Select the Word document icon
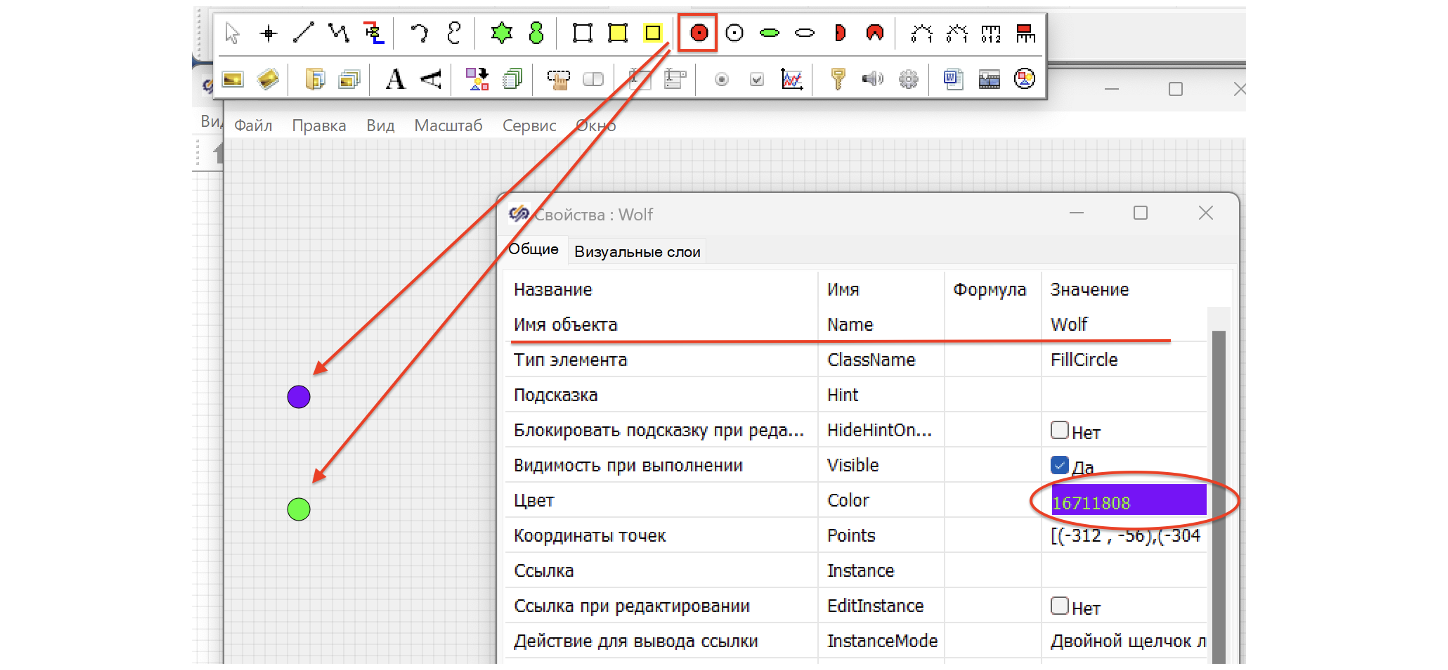 (x=954, y=79)
